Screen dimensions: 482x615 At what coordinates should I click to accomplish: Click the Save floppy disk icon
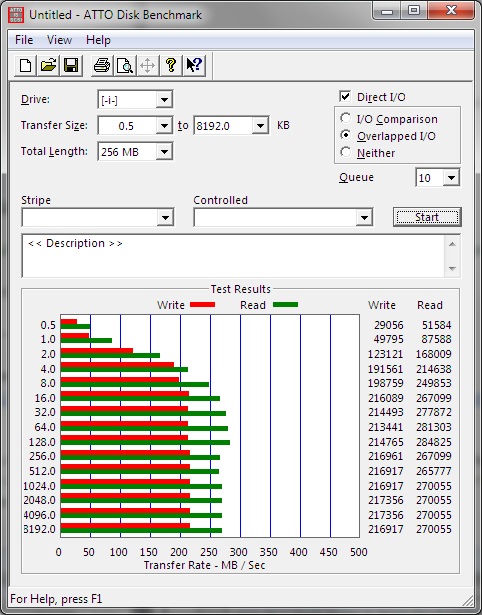tap(71, 65)
